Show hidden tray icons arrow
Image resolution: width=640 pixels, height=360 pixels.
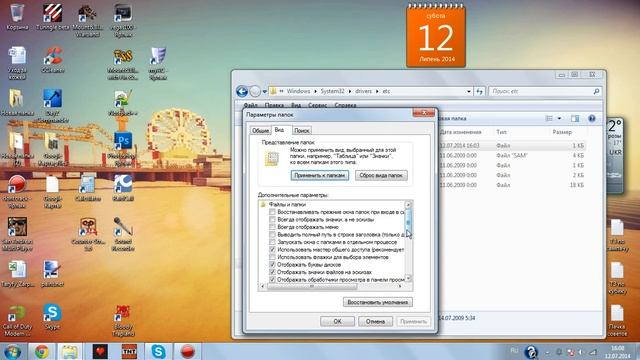547,352
